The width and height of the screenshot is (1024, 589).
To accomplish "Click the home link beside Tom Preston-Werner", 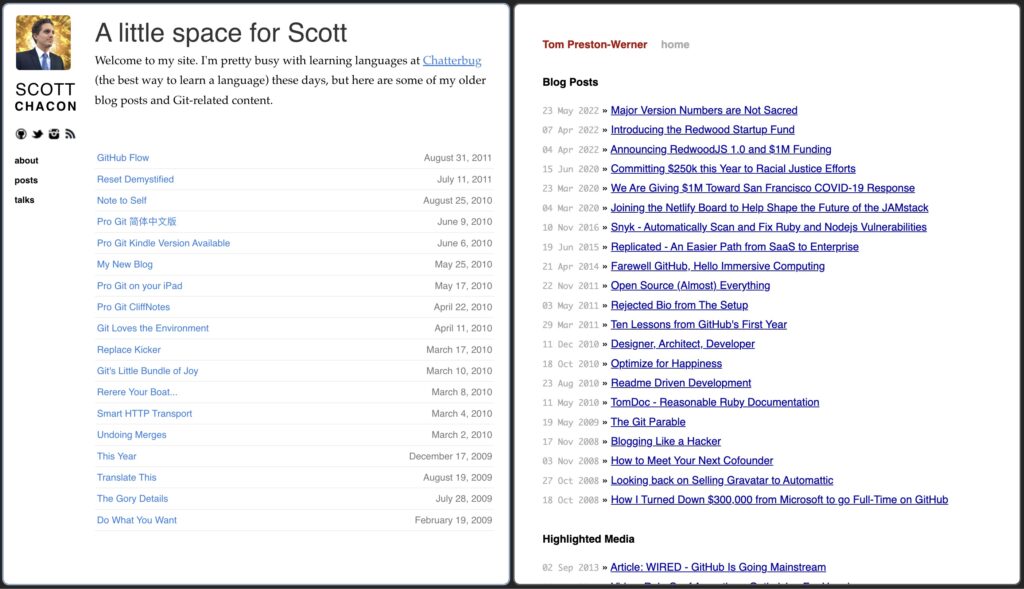I will [x=675, y=45].
